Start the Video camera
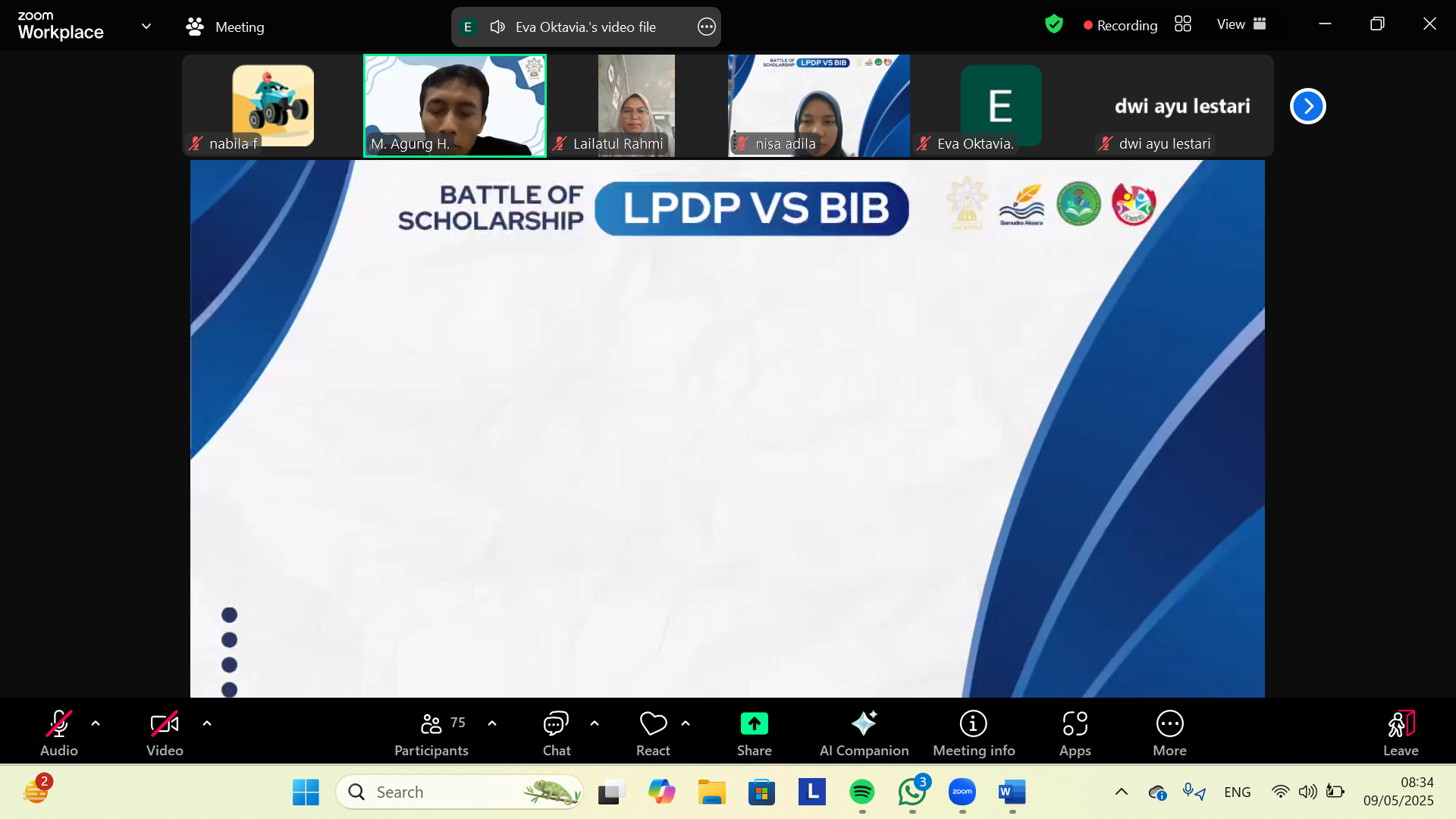 165,724
